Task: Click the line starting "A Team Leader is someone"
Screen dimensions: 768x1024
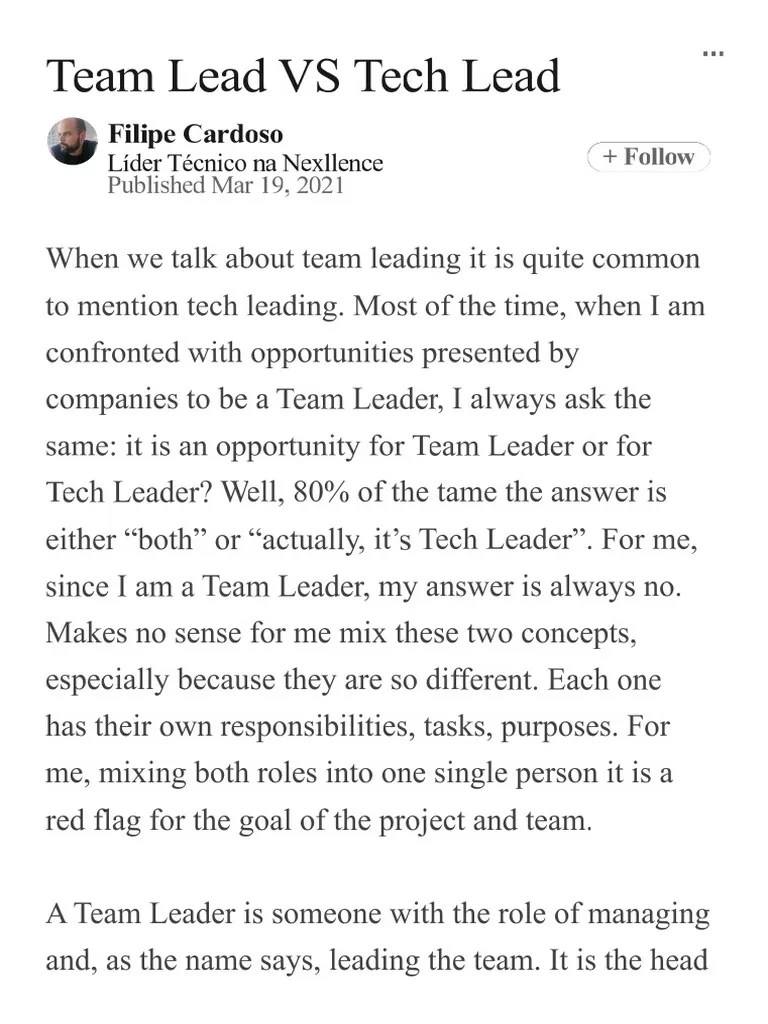Action: click(x=250, y=913)
